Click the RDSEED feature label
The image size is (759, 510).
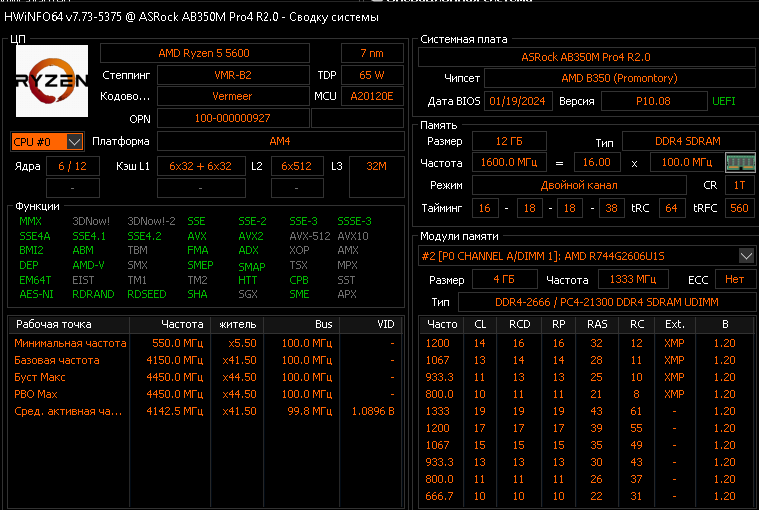147,294
